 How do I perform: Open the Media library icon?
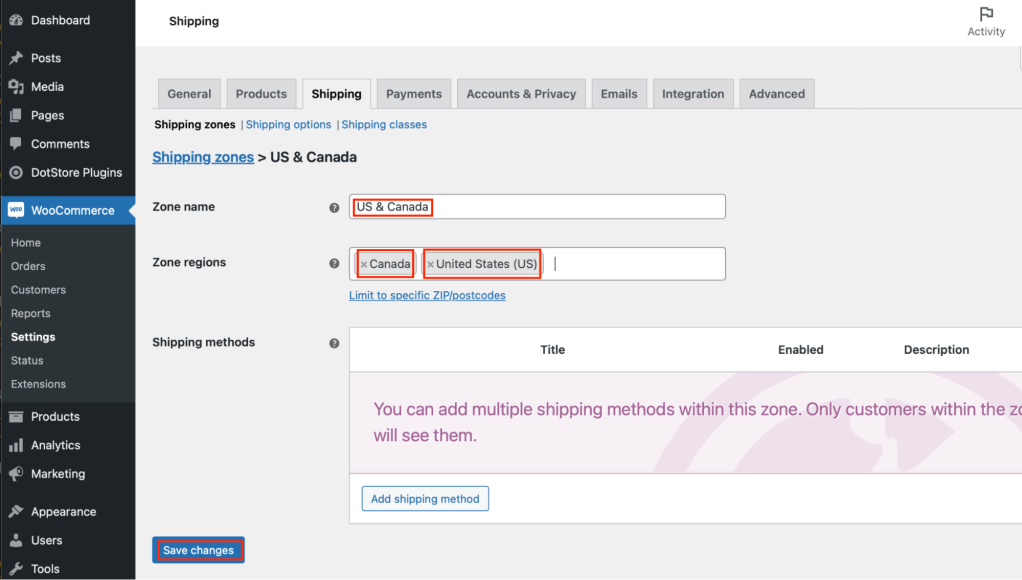pos(17,86)
